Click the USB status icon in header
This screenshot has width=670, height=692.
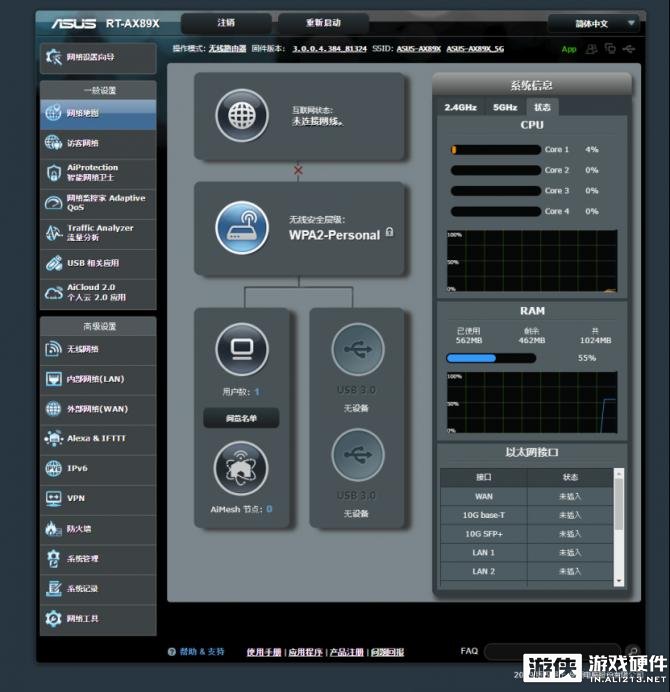click(629, 49)
